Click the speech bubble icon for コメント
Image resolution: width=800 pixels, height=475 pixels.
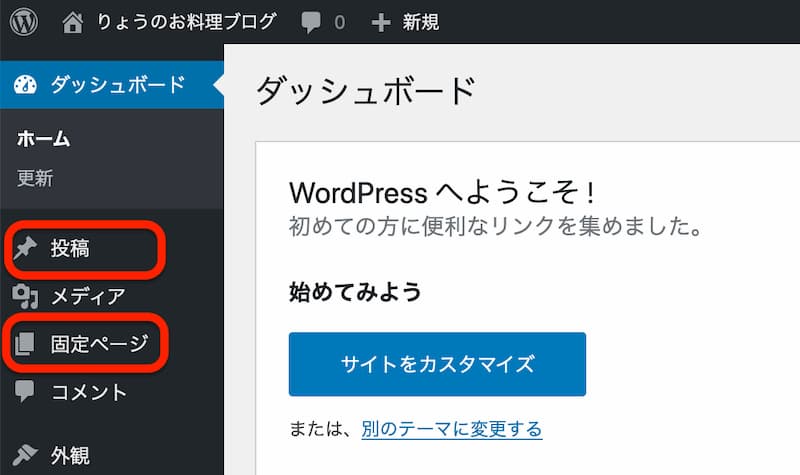(24, 392)
